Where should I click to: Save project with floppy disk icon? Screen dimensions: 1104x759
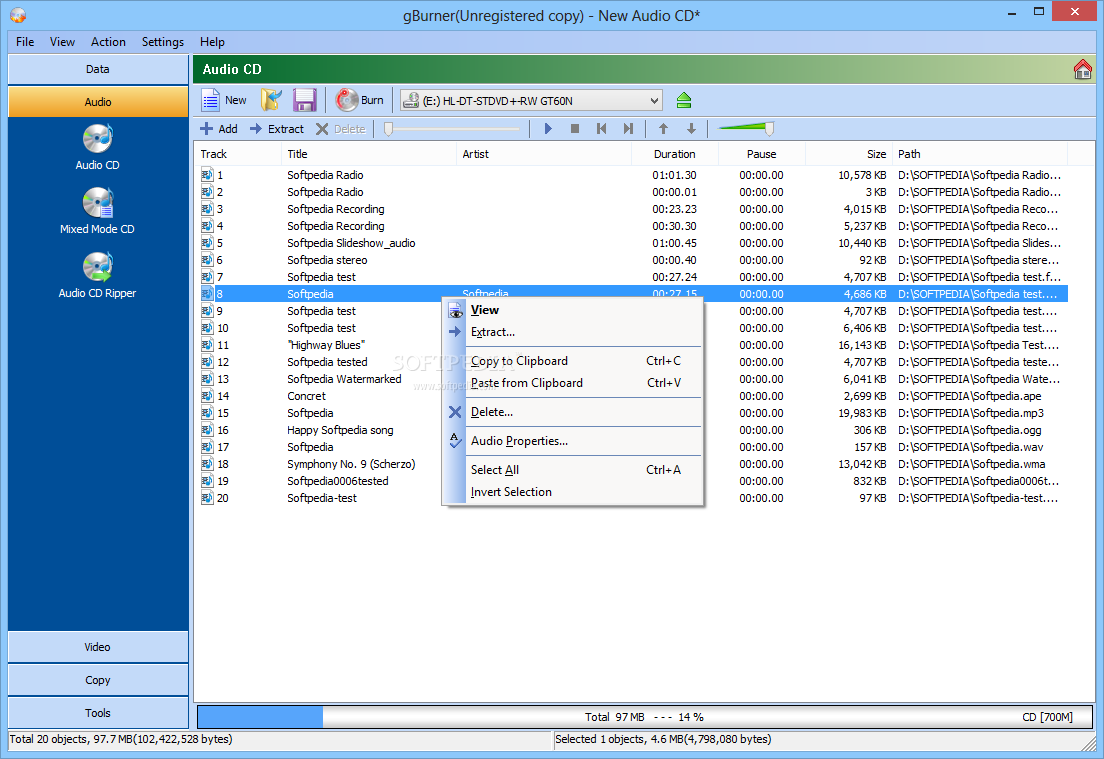[304, 101]
